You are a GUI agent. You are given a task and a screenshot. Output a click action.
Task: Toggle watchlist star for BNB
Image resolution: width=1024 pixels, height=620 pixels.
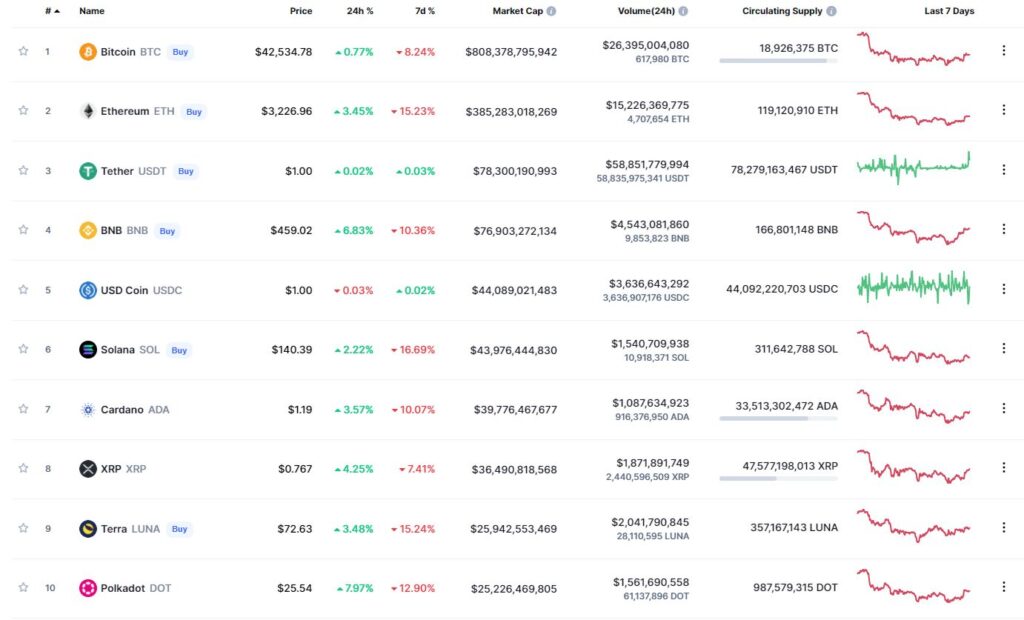(x=24, y=229)
